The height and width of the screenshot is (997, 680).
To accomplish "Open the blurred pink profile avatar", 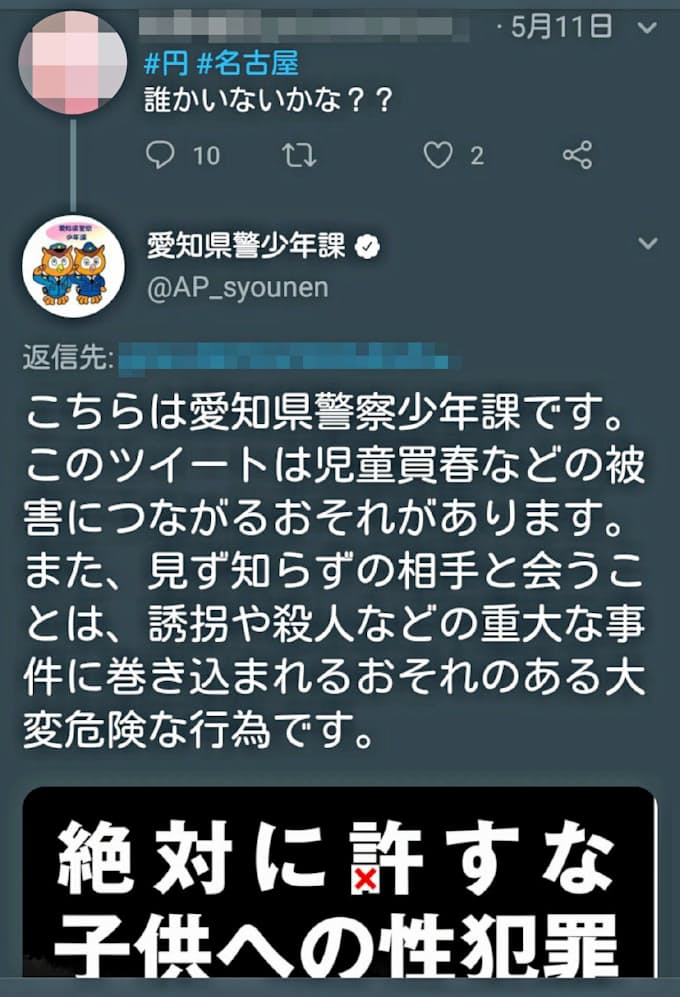I will (x=73, y=62).
